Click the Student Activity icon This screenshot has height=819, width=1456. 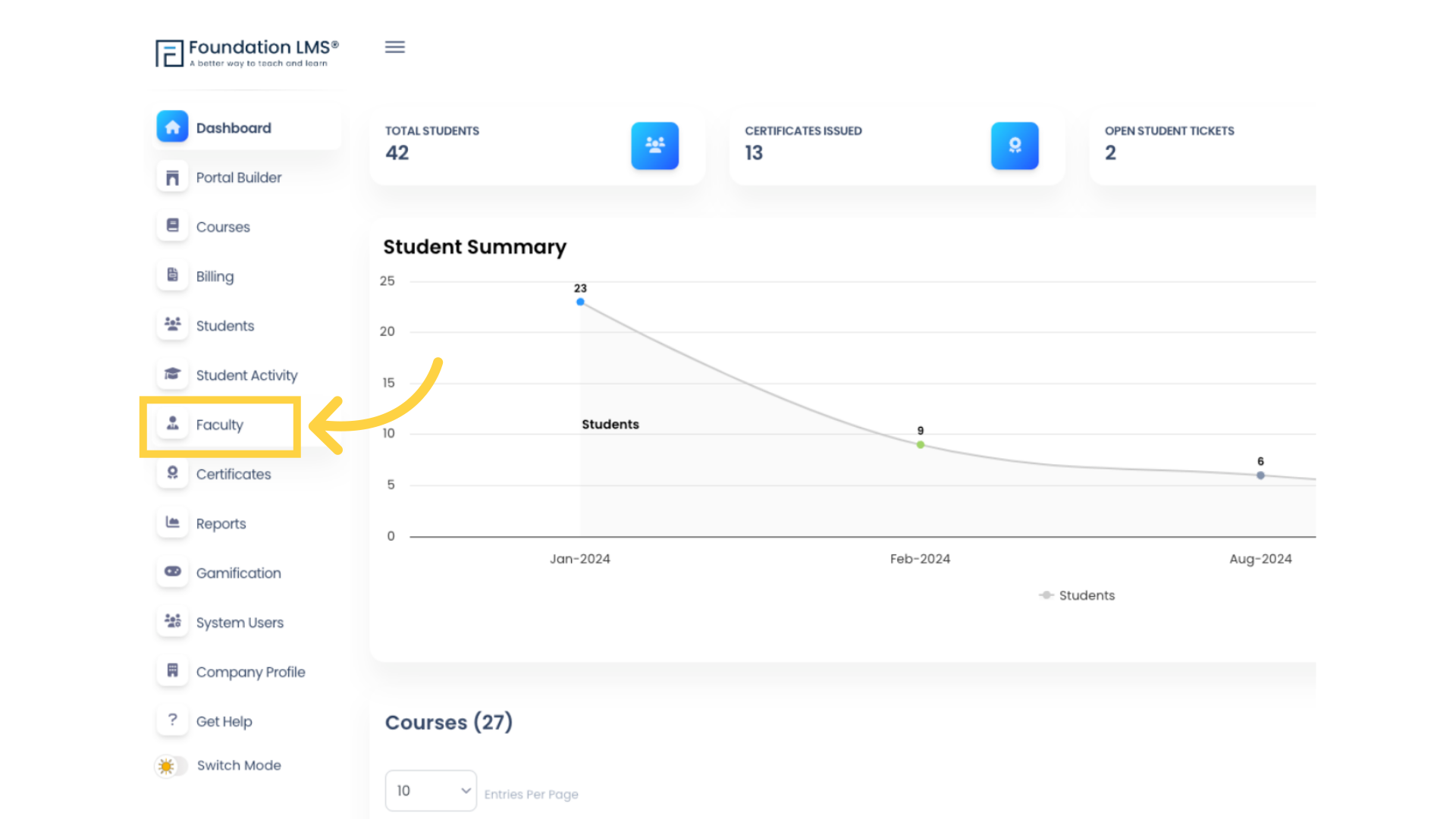(172, 374)
